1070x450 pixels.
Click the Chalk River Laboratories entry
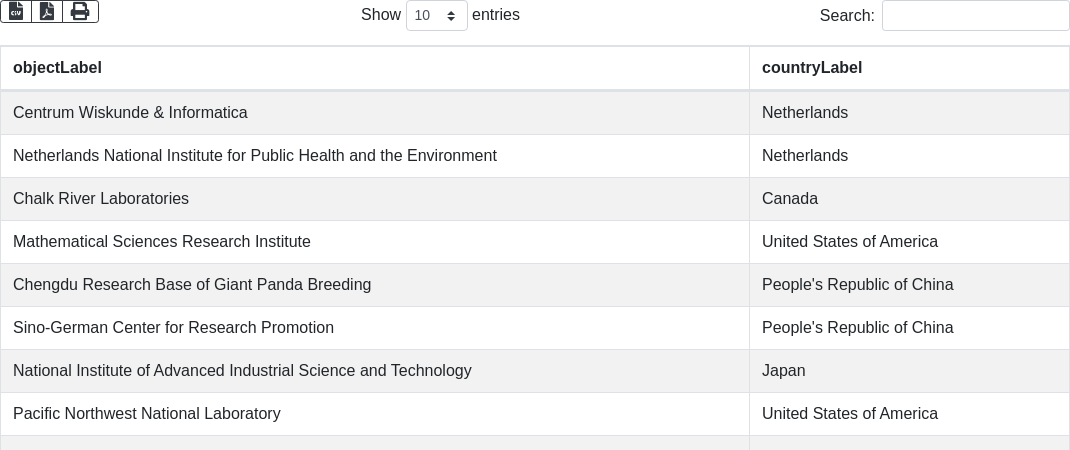[x=101, y=199]
